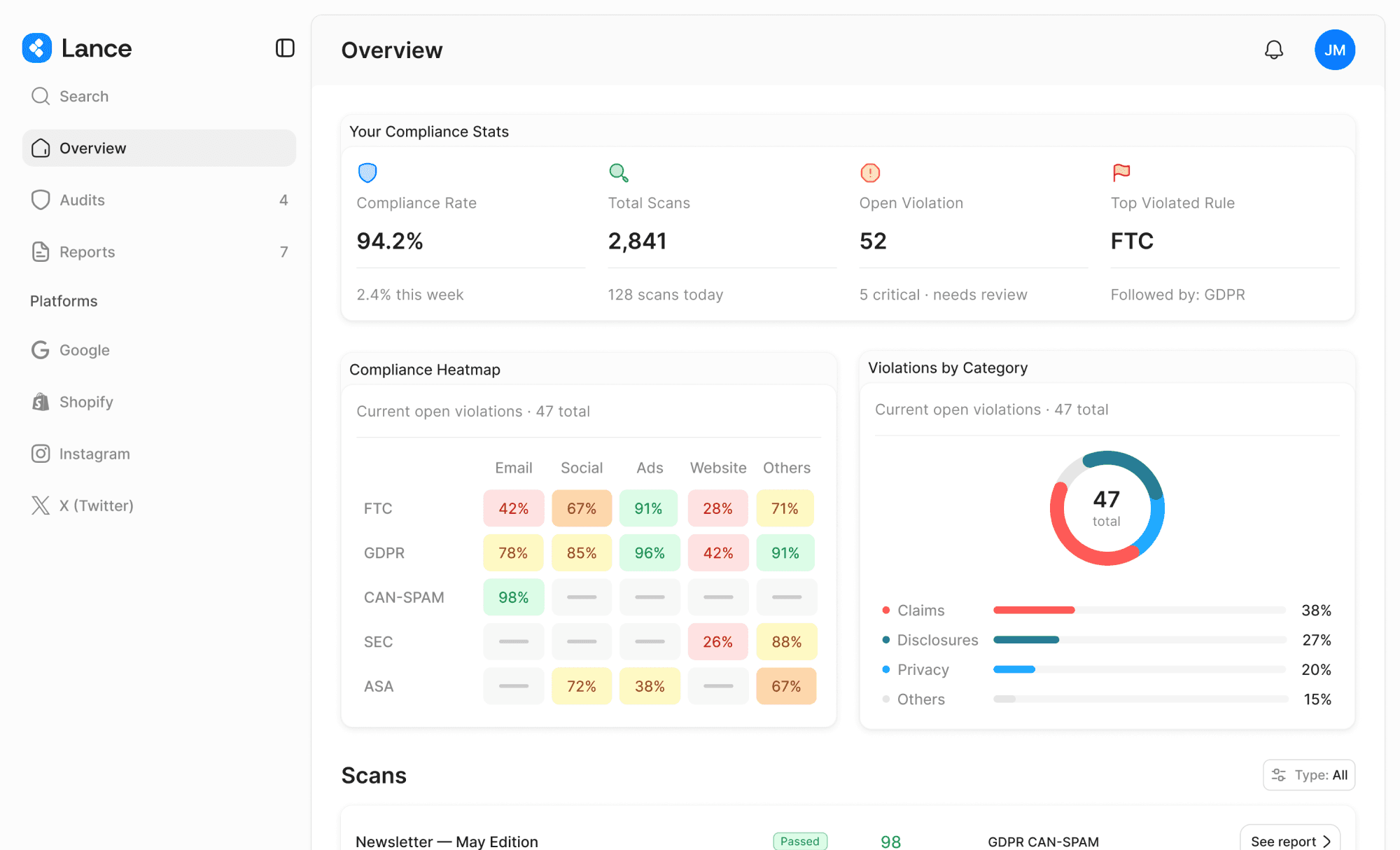
Task: Click the JM profile avatar
Action: [1334, 50]
